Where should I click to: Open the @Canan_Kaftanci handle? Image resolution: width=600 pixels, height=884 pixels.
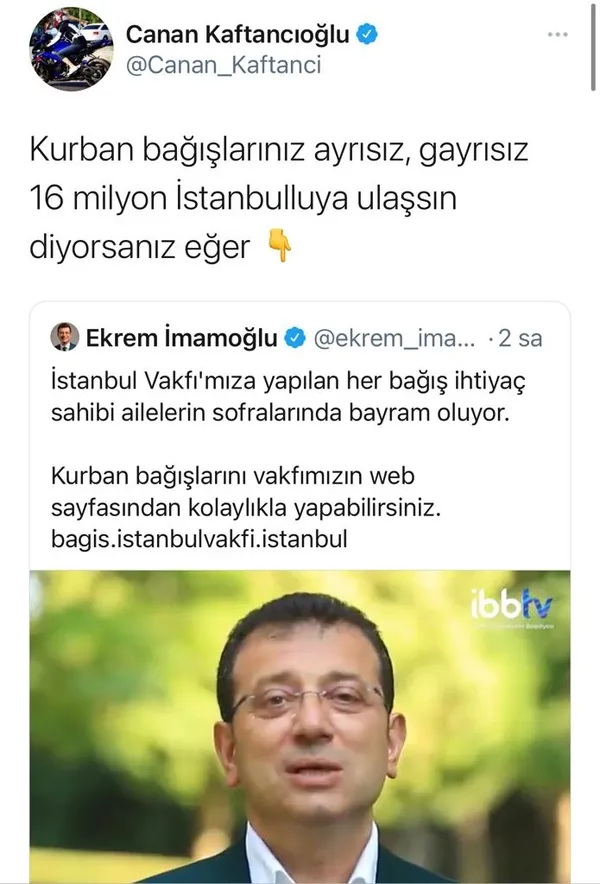click(224, 65)
